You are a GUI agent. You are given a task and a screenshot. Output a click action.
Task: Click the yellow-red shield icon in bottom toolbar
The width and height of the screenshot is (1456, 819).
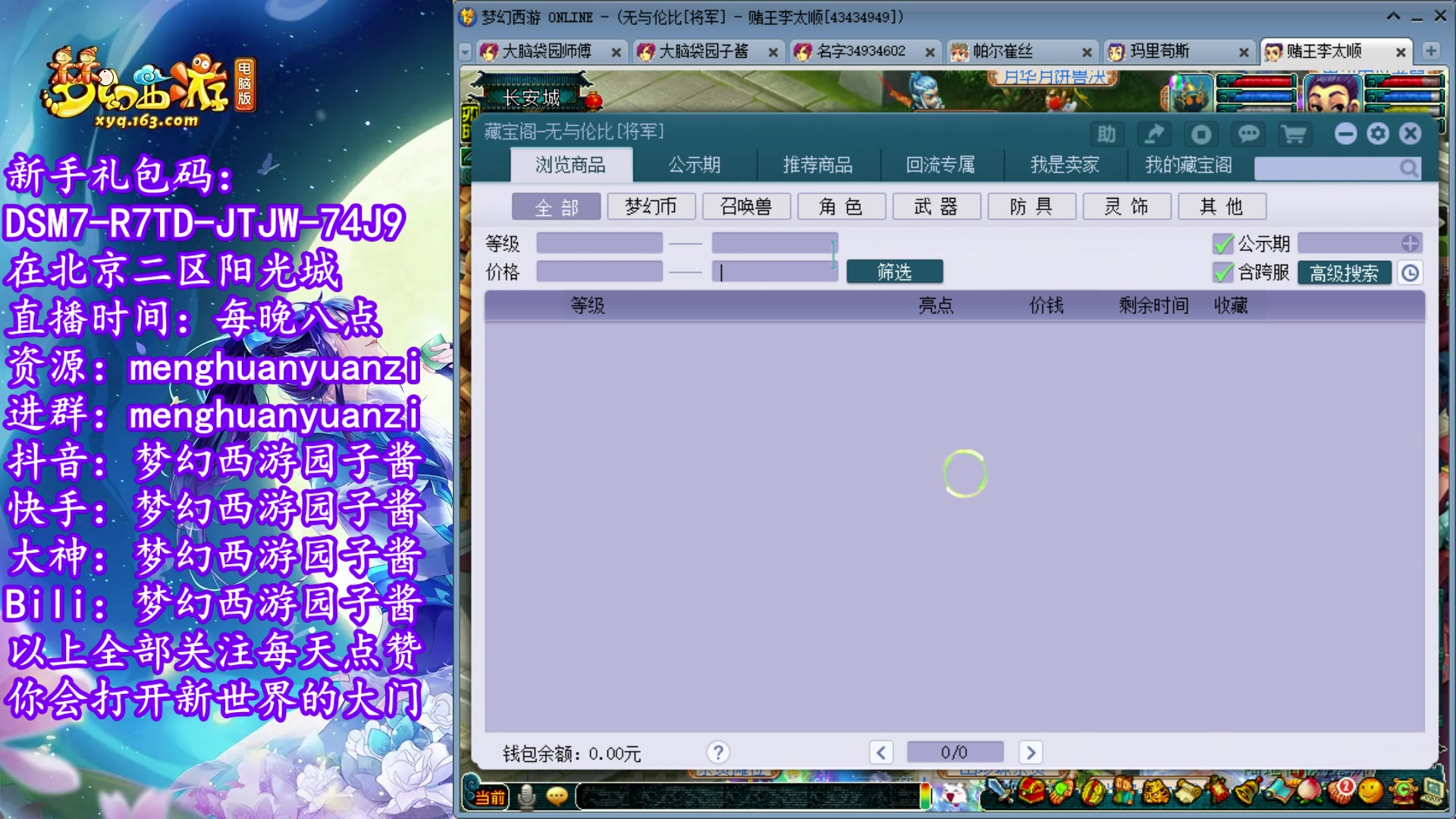tap(1092, 792)
